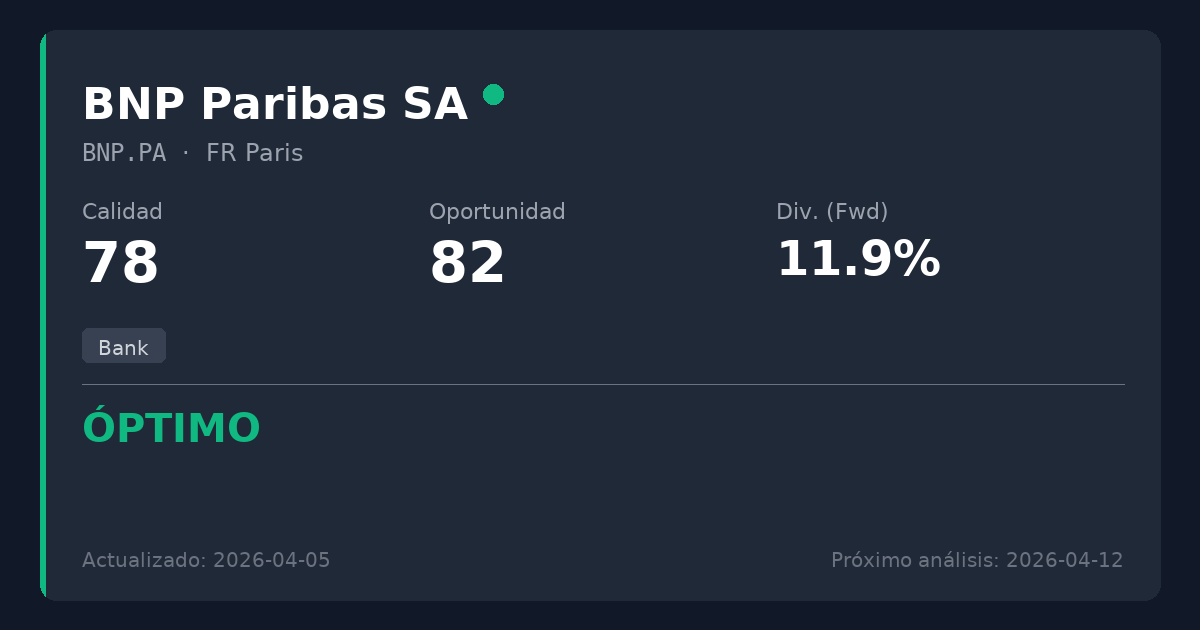
Task: Click the green accent bar on card edge
Action: (x=43, y=315)
